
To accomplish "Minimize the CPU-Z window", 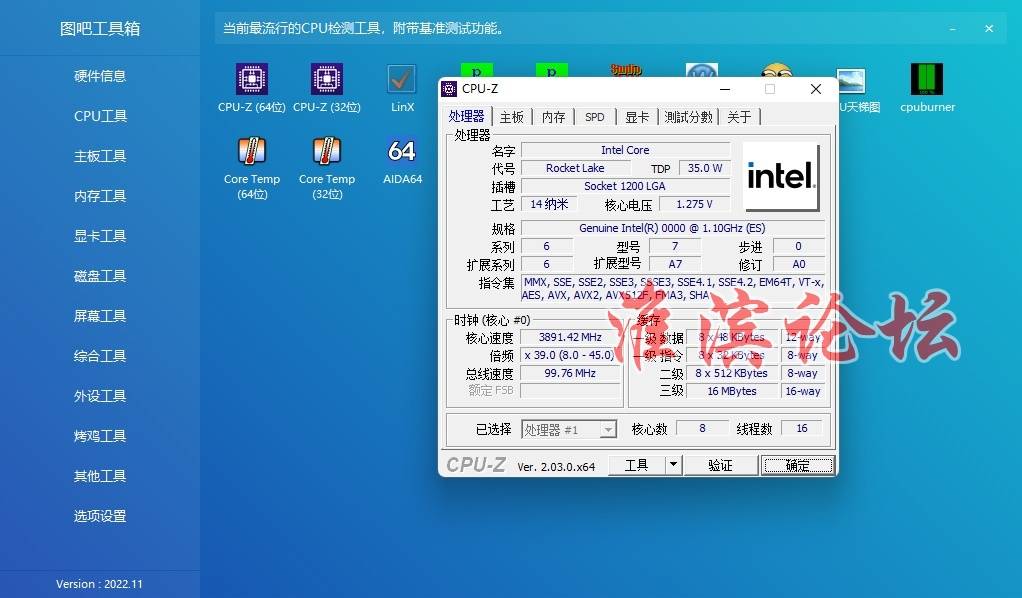I will 725,89.
